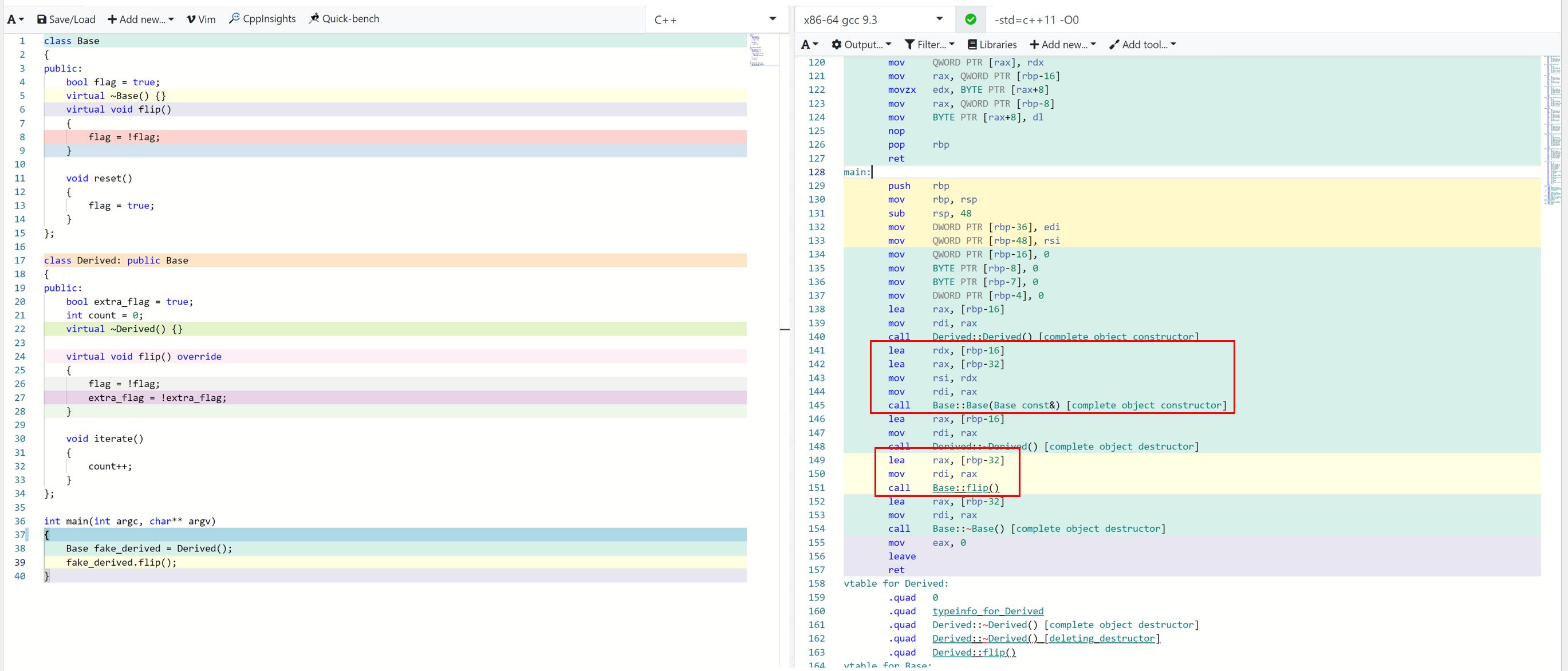1568x671 pixels.
Task: Open the Filter options menu
Action: (x=929, y=45)
